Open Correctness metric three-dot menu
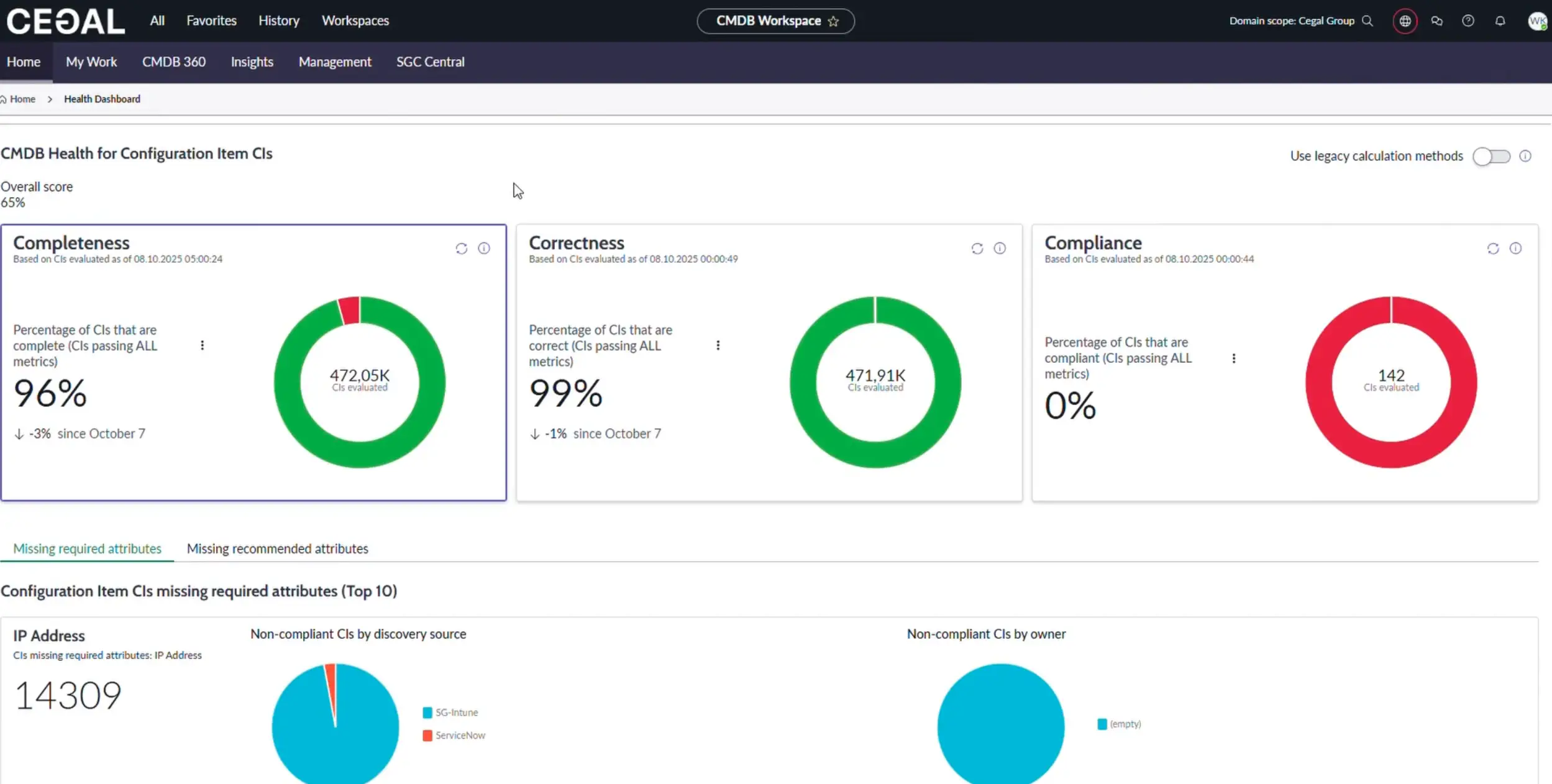 [718, 345]
